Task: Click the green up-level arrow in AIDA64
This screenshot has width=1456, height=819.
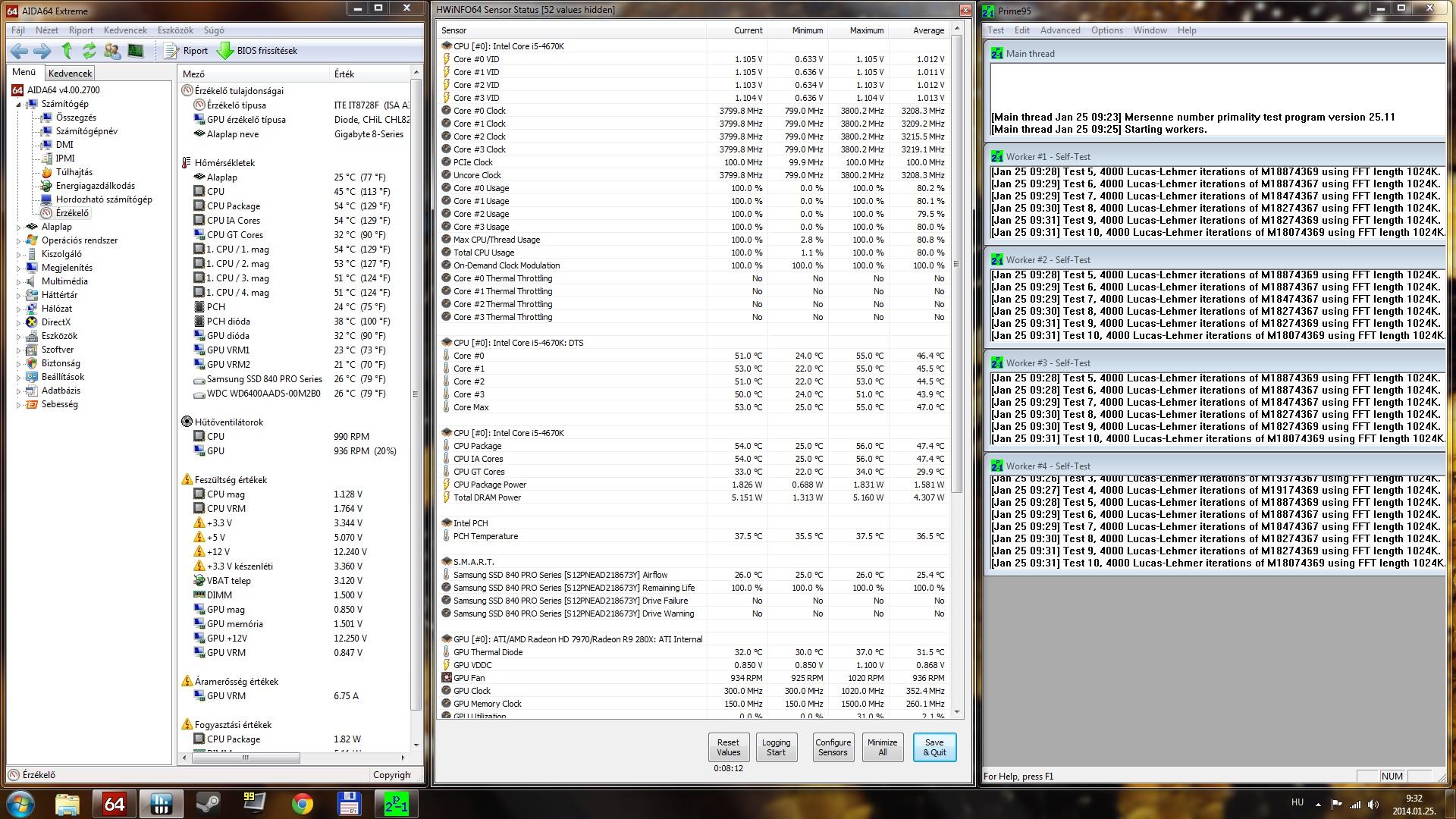Action: coord(67,51)
